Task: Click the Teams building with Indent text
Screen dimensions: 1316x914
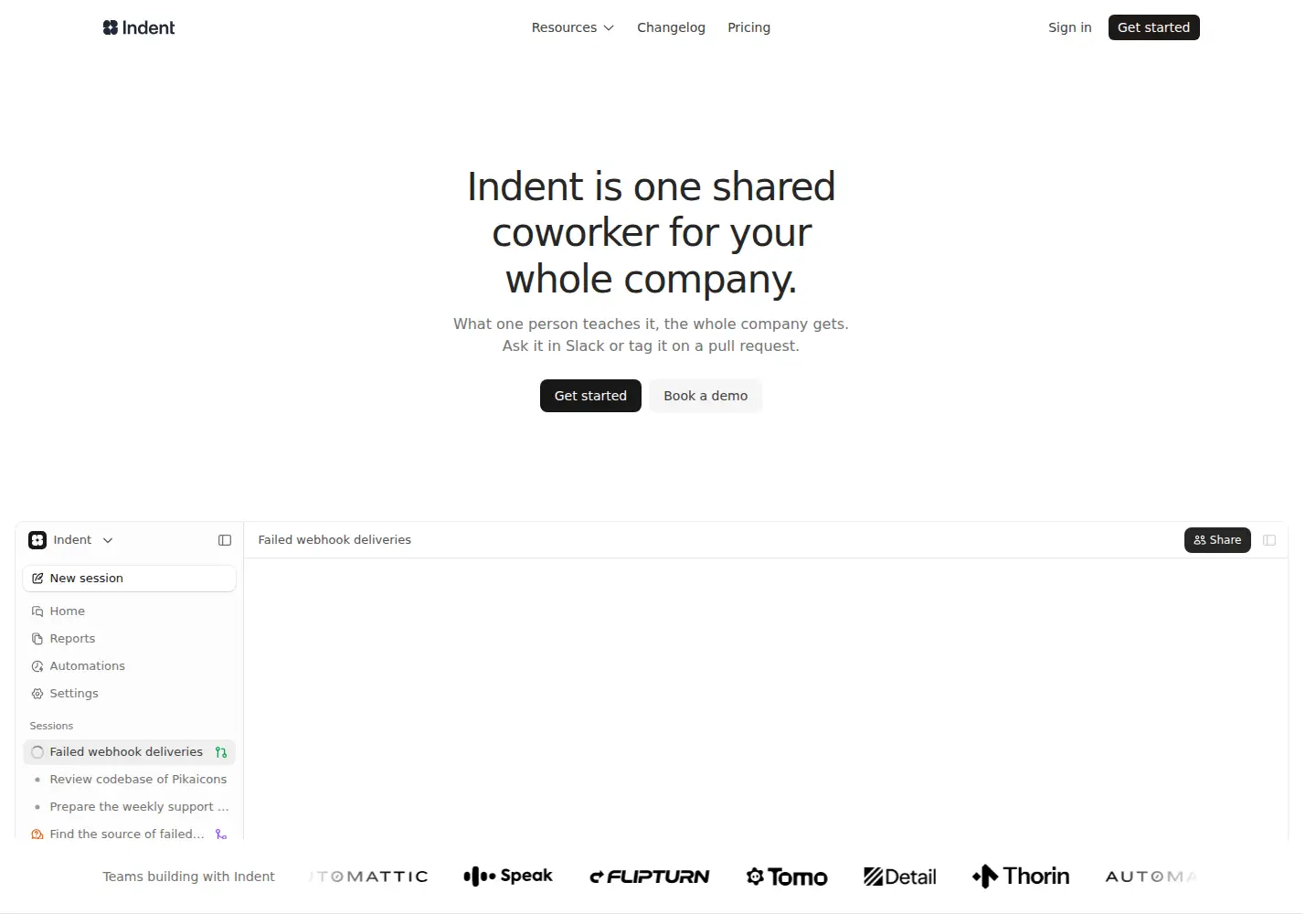Action: [188, 877]
